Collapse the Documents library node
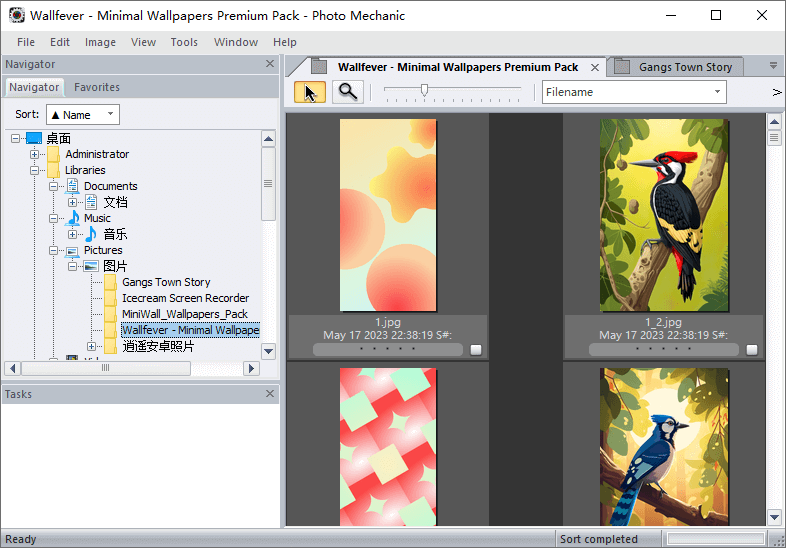The height and width of the screenshot is (548, 786). [x=54, y=186]
